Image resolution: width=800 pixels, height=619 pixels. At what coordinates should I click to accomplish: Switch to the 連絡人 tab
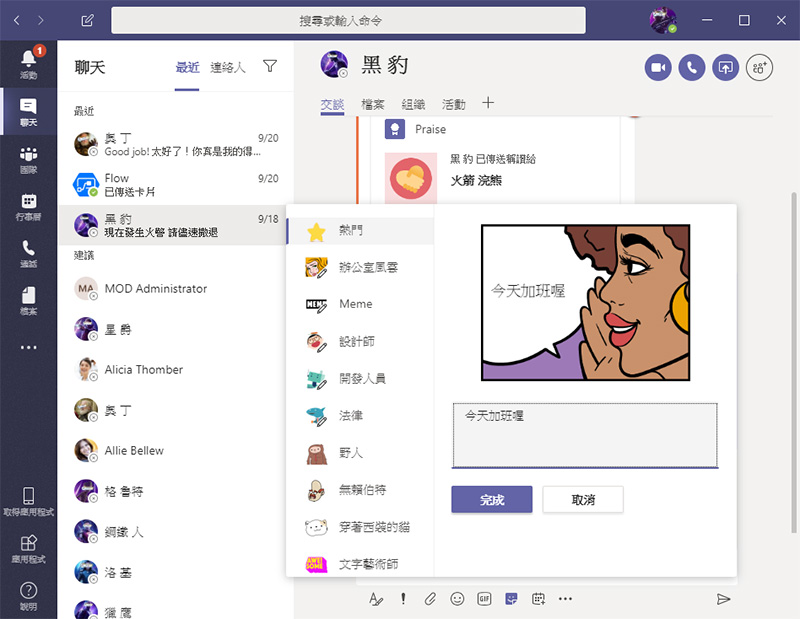click(x=228, y=67)
